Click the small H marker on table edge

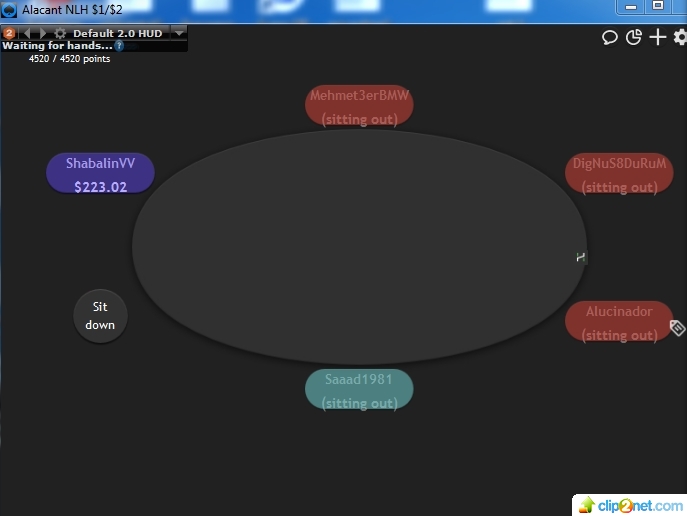pyautogui.click(x=581, y=257)
